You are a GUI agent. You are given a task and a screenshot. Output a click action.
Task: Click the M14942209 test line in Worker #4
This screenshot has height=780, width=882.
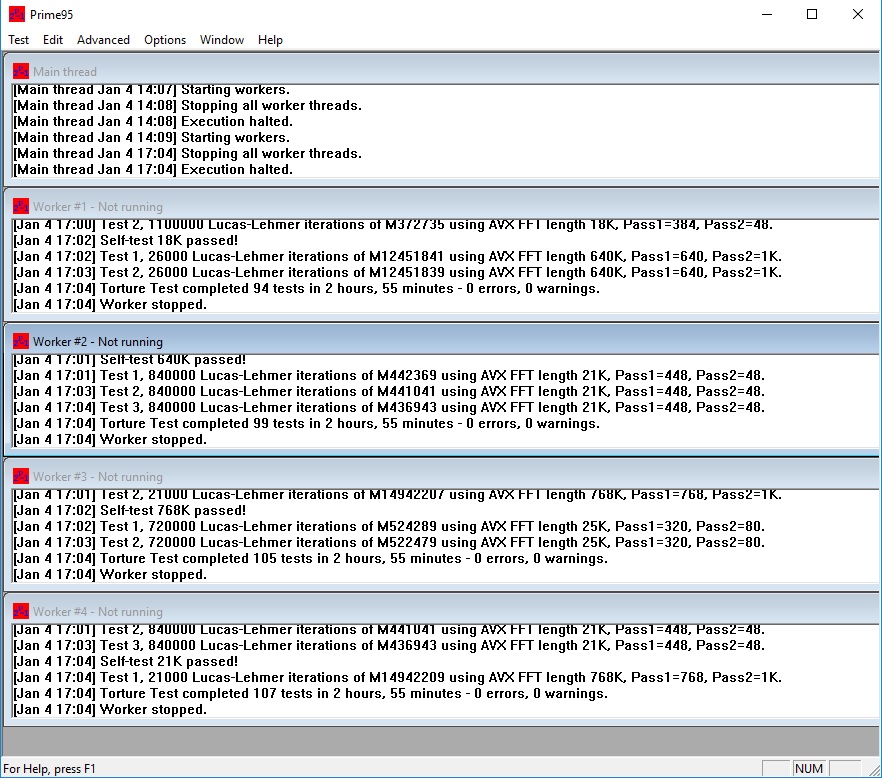point(398,677)
